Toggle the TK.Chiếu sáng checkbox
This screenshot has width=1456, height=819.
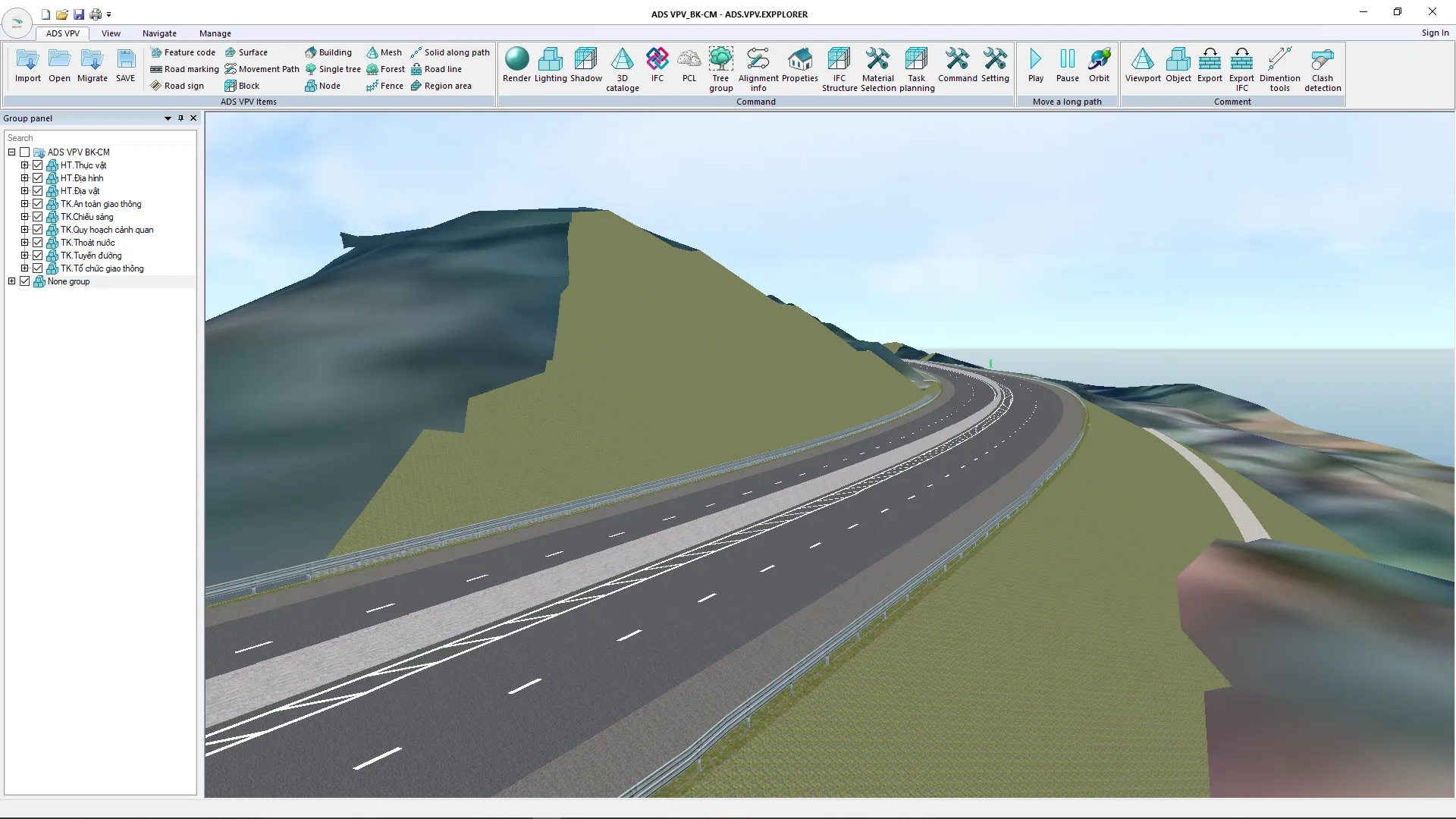coord(37,217)
